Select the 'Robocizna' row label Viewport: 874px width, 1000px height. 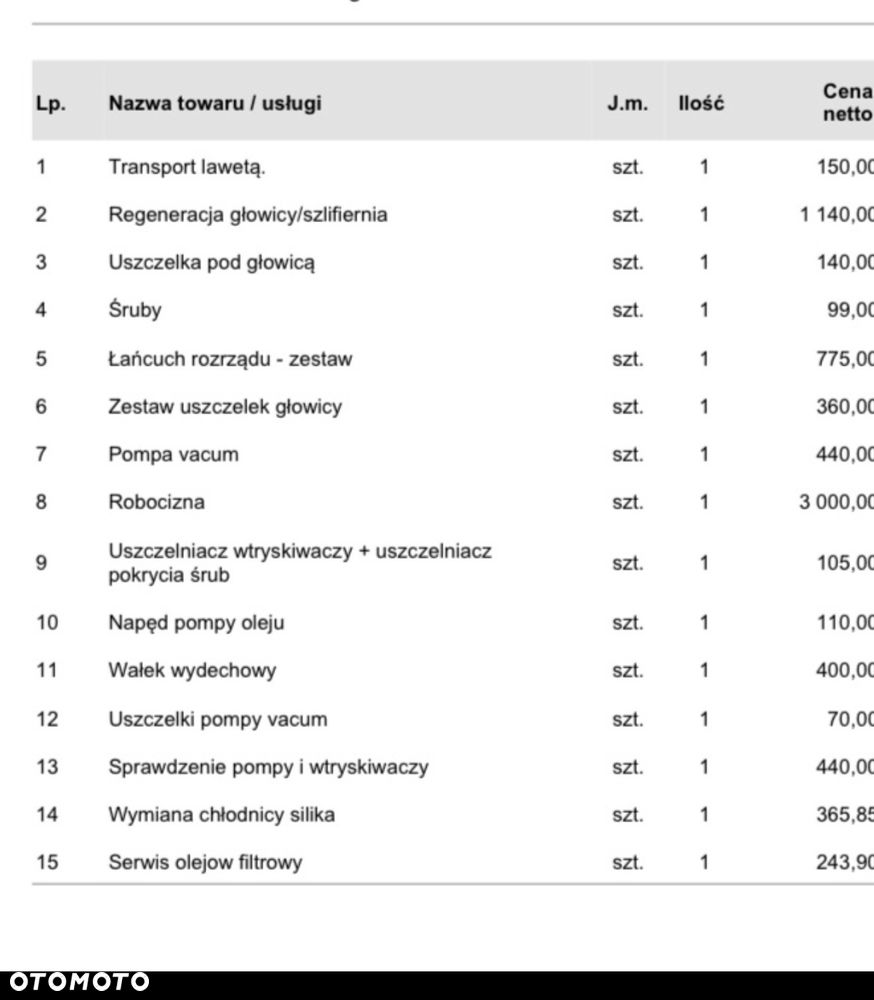point(156,502)
